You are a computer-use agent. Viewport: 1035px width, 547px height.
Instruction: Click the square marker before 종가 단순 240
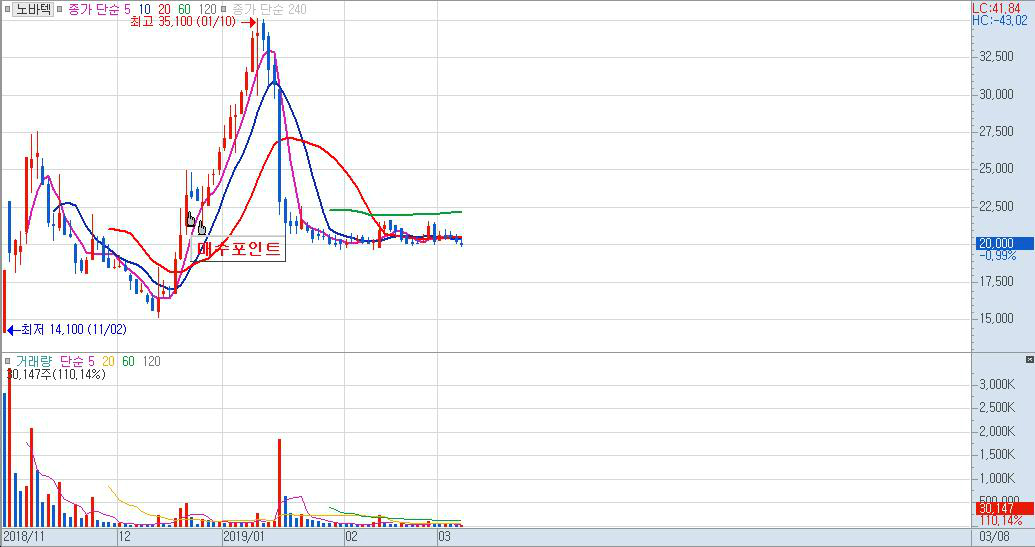click(225, 9)
